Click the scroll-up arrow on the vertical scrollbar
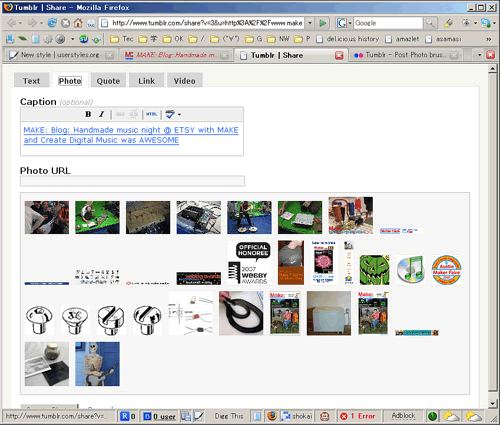This screenshot has width=500, height=425. pos(493,69)
